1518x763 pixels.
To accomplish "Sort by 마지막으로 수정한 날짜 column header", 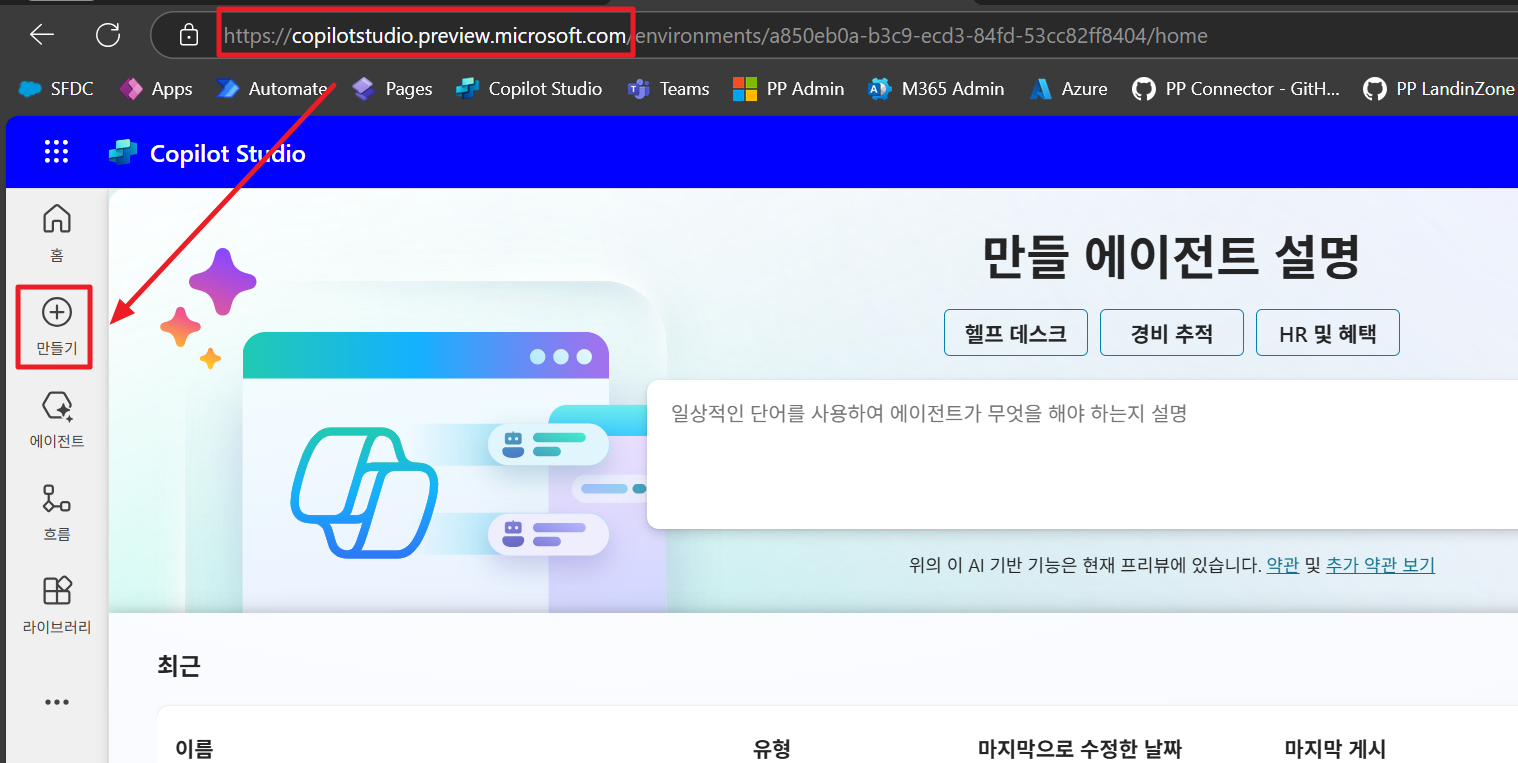I will (x=1080, y=749).
